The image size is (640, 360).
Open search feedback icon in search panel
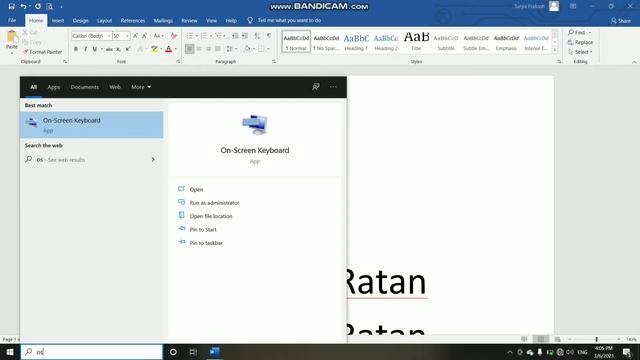(x=316, y=87)
